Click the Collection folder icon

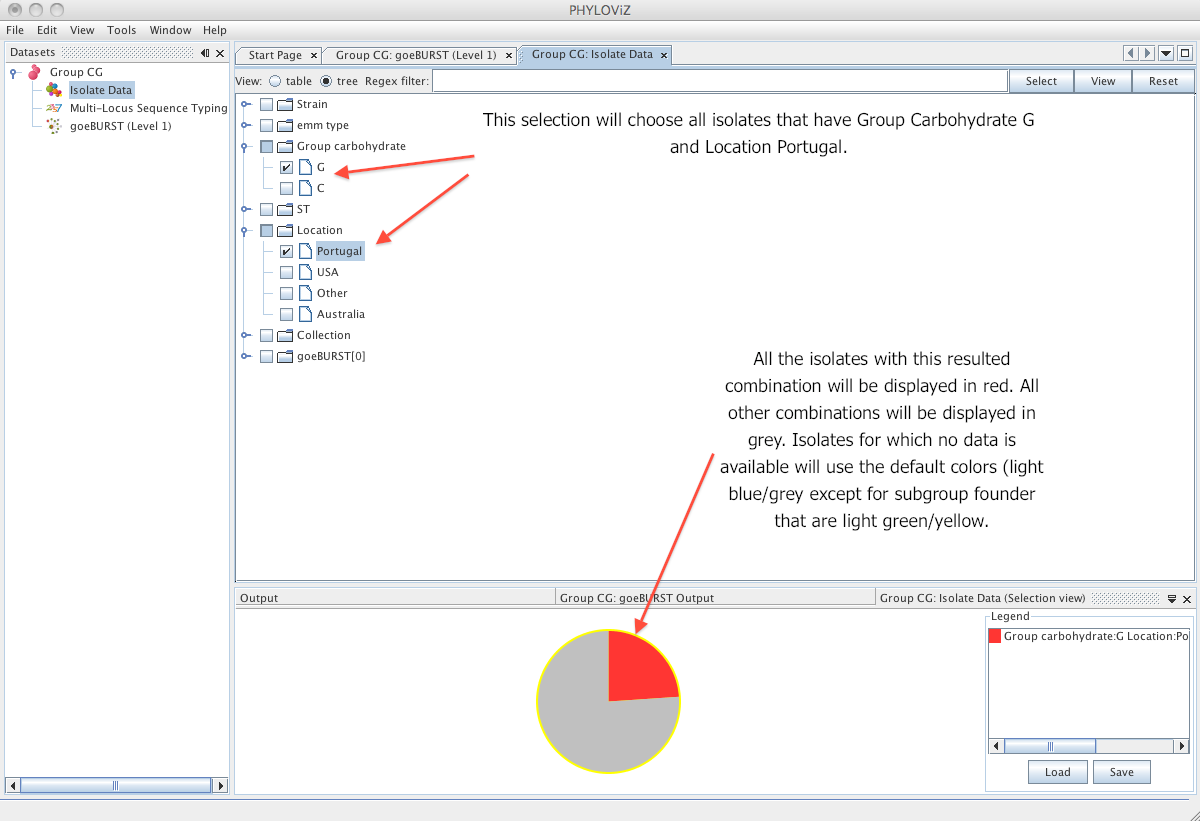(284, 335)
